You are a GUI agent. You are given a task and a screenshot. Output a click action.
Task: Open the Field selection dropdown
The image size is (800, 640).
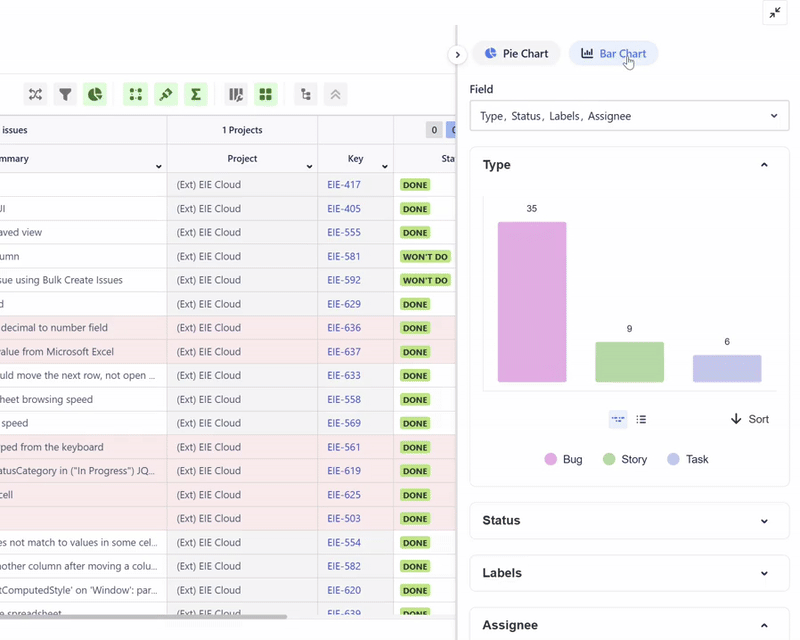pos(629,116)
